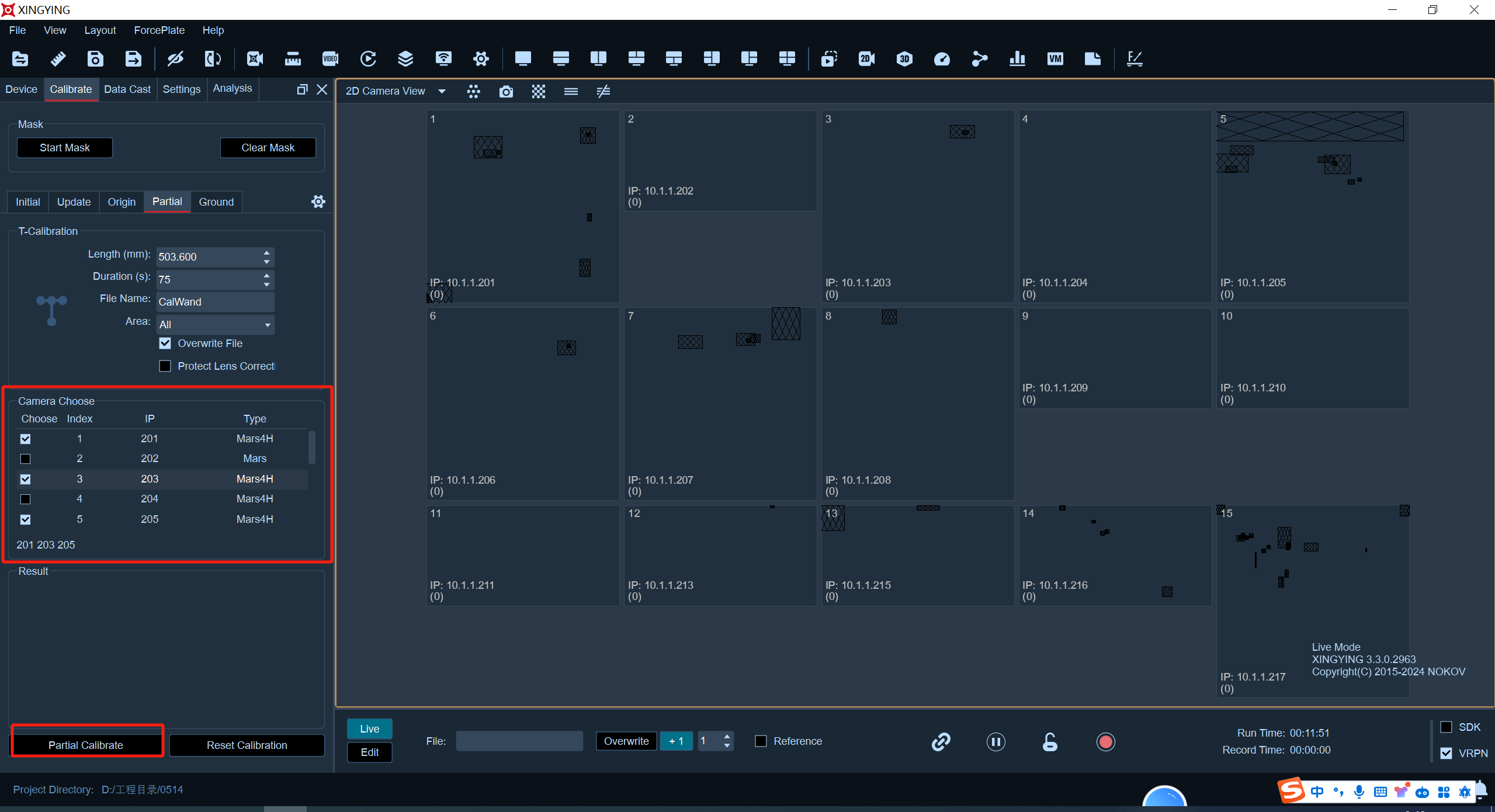
Task: Expand the 2D Camera View dropdown
Action: coord(442,91)
